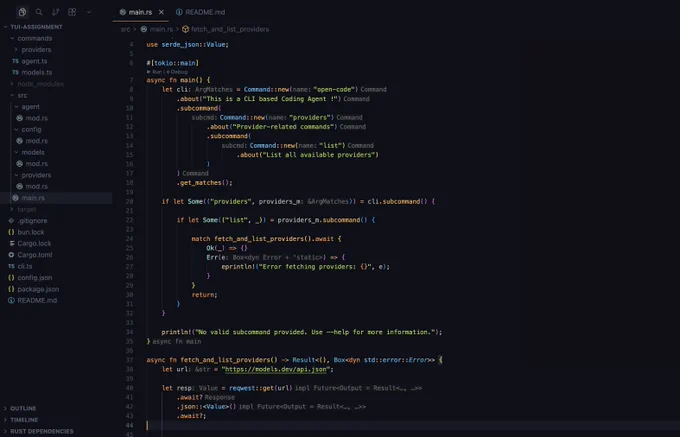Image resolution: width=680 pixels, height=437 pixels.
Task: Show more activity views with chevron dropdown
Action: pos(89,12)
